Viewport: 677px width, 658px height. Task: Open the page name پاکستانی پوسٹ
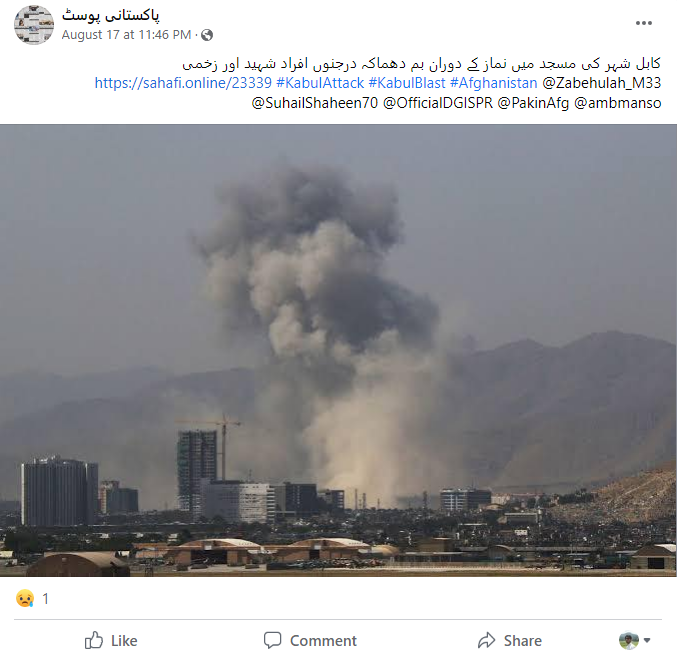[x=111, y=16]
